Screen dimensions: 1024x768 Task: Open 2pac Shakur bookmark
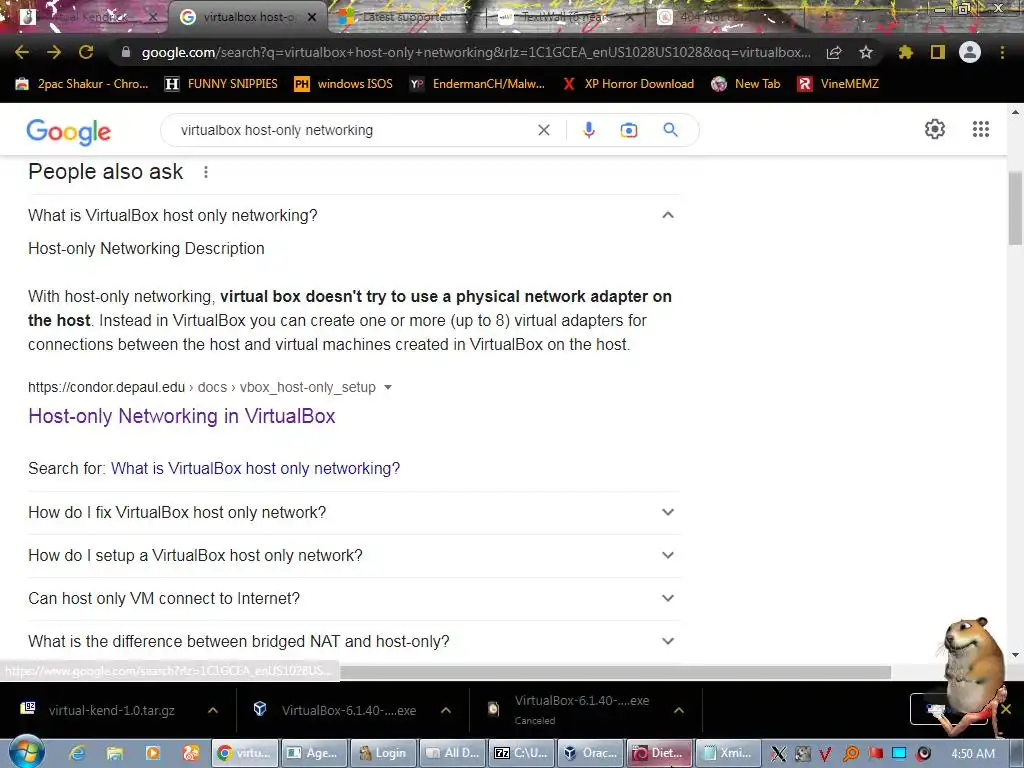(x=82, y=84)
